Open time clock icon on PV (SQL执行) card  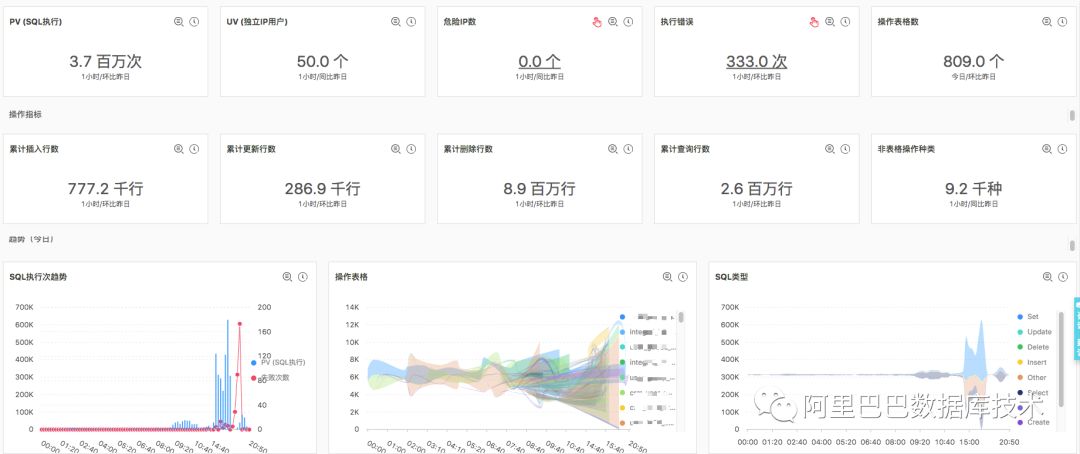coord(194,22)
